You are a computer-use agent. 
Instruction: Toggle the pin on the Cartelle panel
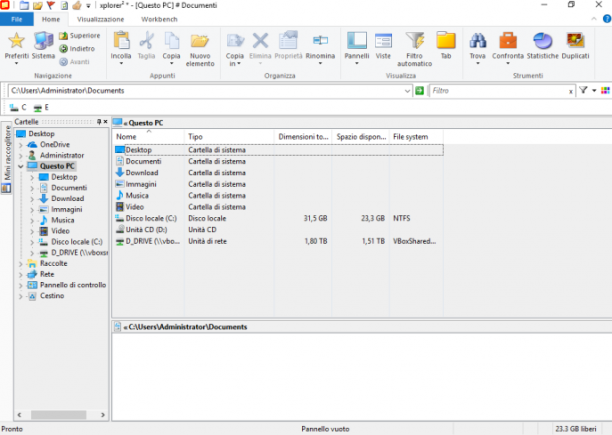[x=99, y=122]
